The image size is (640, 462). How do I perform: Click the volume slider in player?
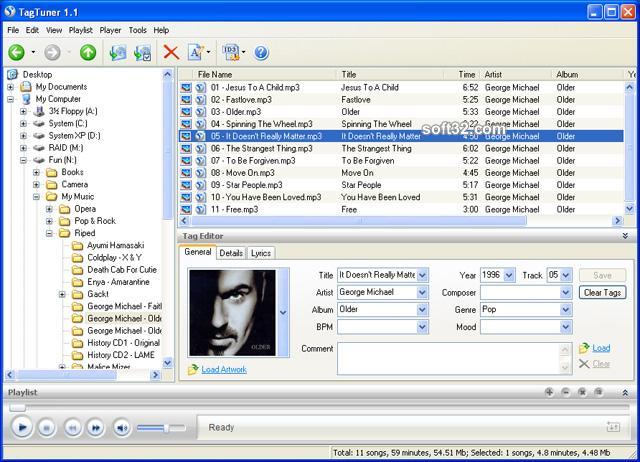pyautogui.click(x=161, y=428)
